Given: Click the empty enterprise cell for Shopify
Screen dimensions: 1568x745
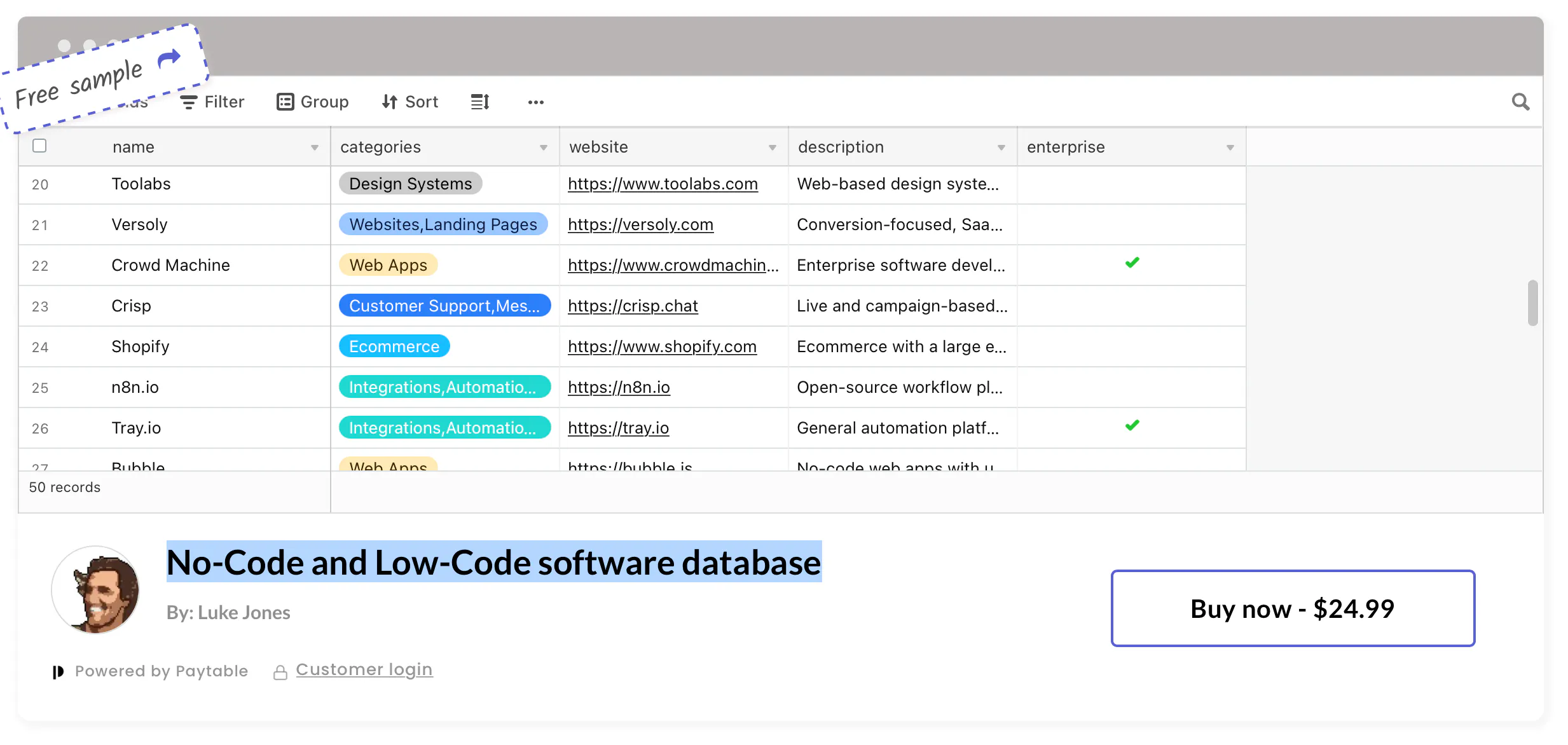Looking at the screenshot, I should coord(1132,347).
